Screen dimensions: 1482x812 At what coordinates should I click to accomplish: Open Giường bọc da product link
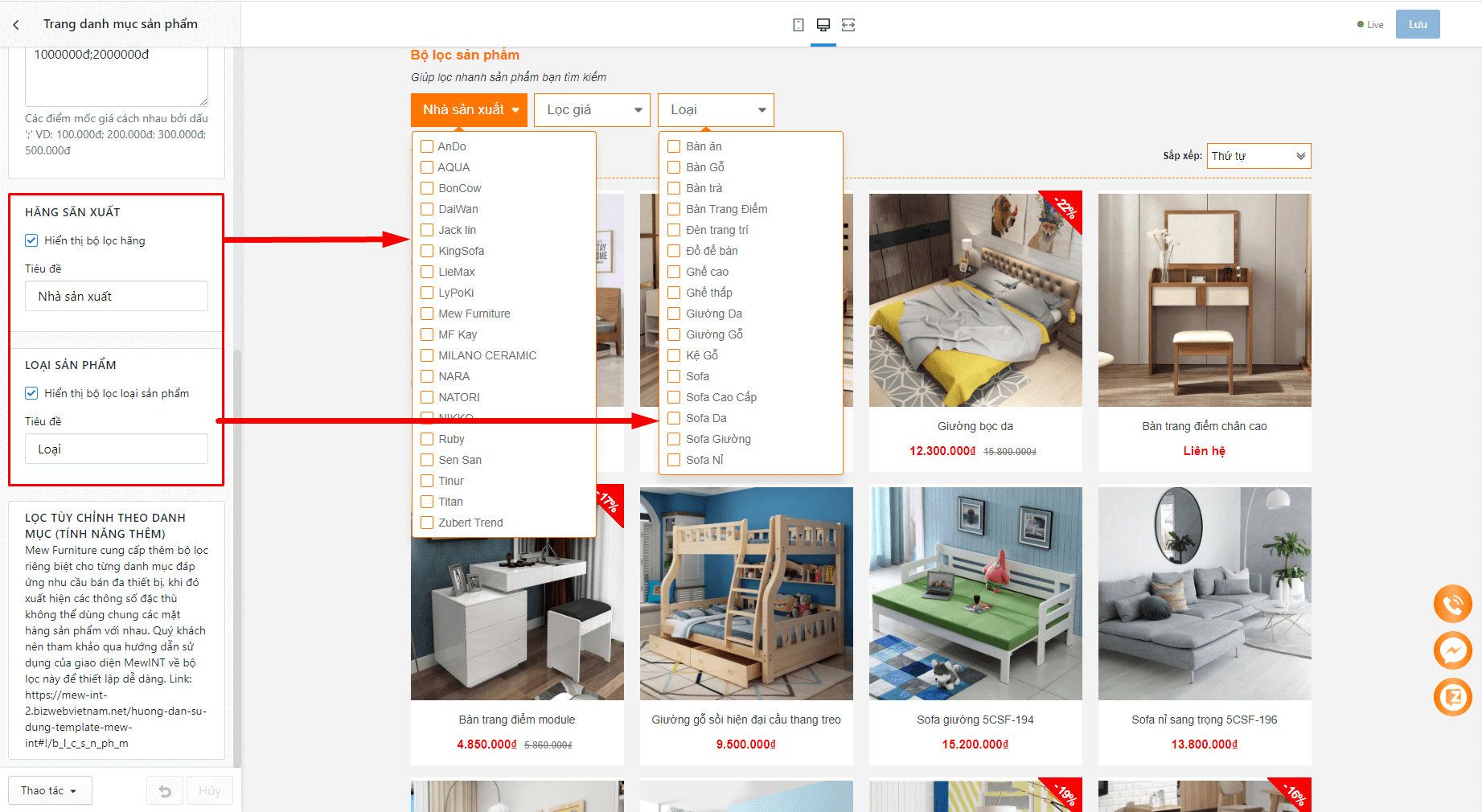[975, 426]
